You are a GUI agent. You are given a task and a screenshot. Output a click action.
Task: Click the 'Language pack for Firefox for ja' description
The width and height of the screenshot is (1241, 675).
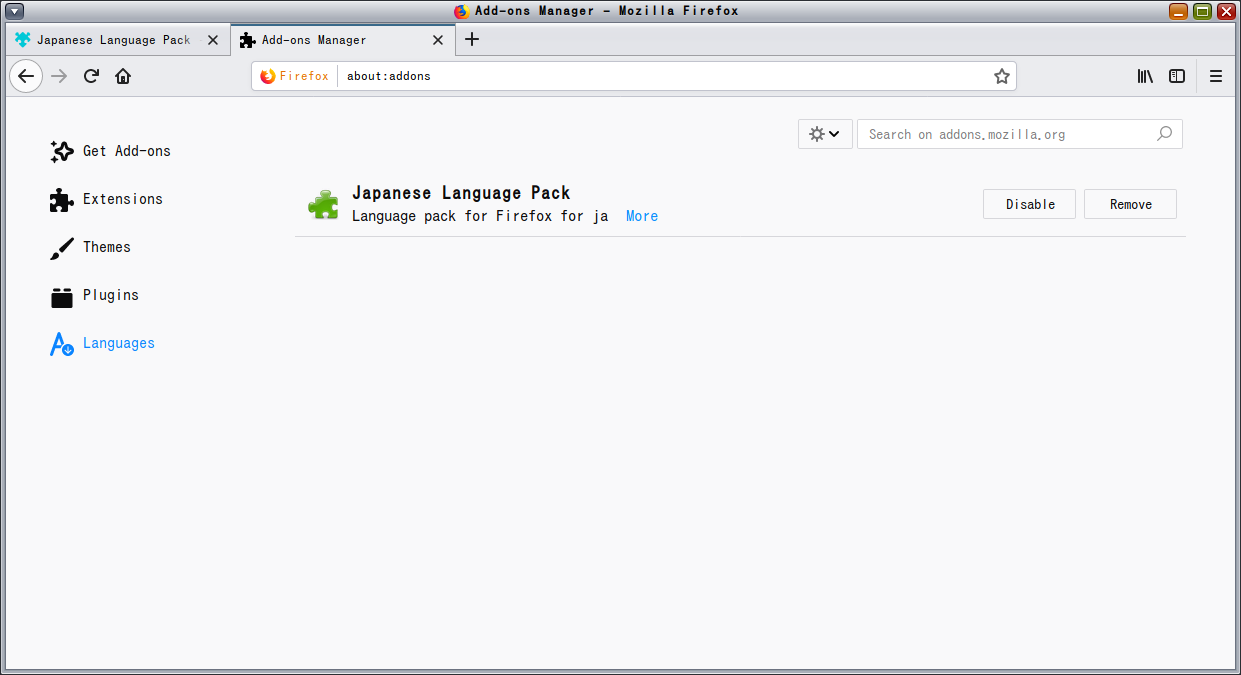click(480, 216)
